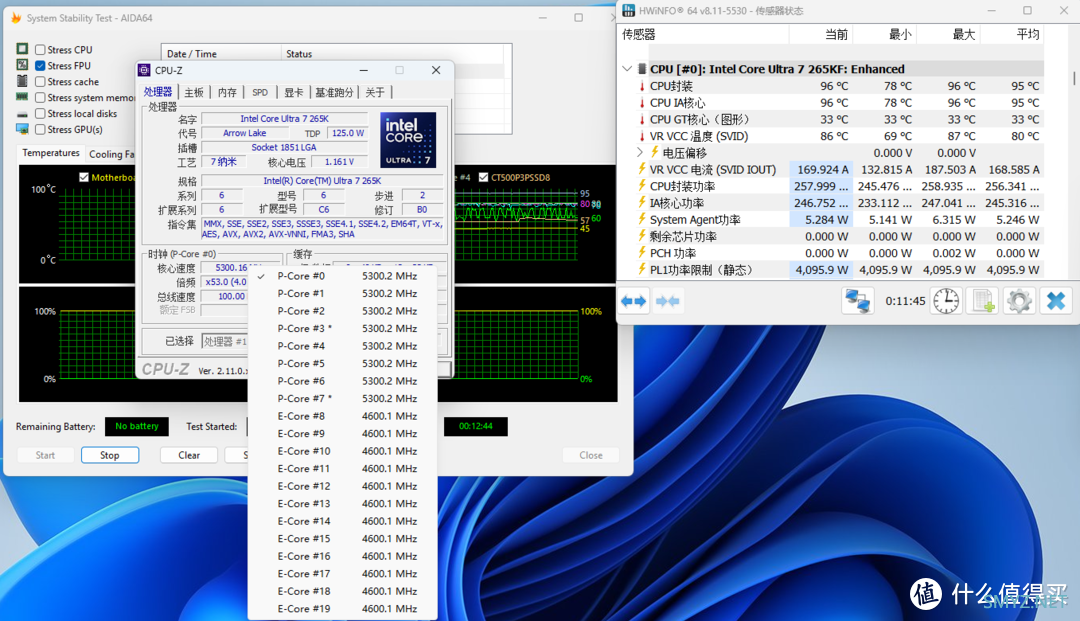Screen dimensions: 1080x621
Task: Click the 最大 column header in HWiNFO
Action: click(x=948, y=34)
